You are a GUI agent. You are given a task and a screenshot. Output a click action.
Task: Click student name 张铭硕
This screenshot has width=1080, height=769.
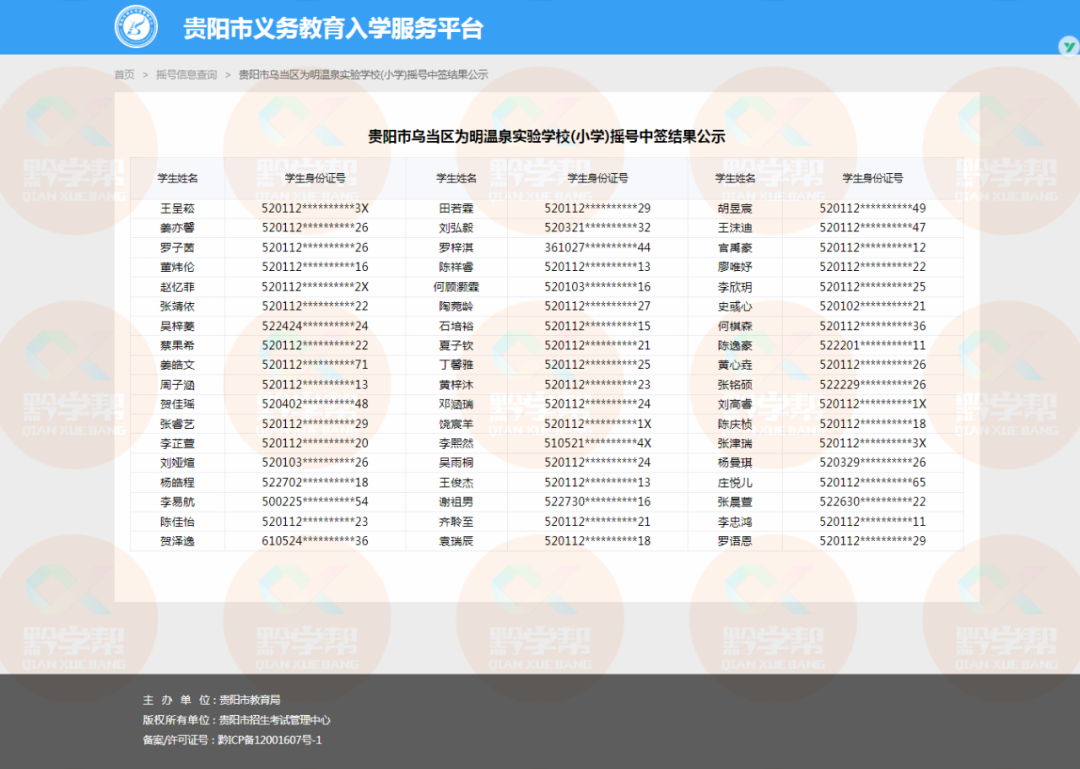click(735, 384)
